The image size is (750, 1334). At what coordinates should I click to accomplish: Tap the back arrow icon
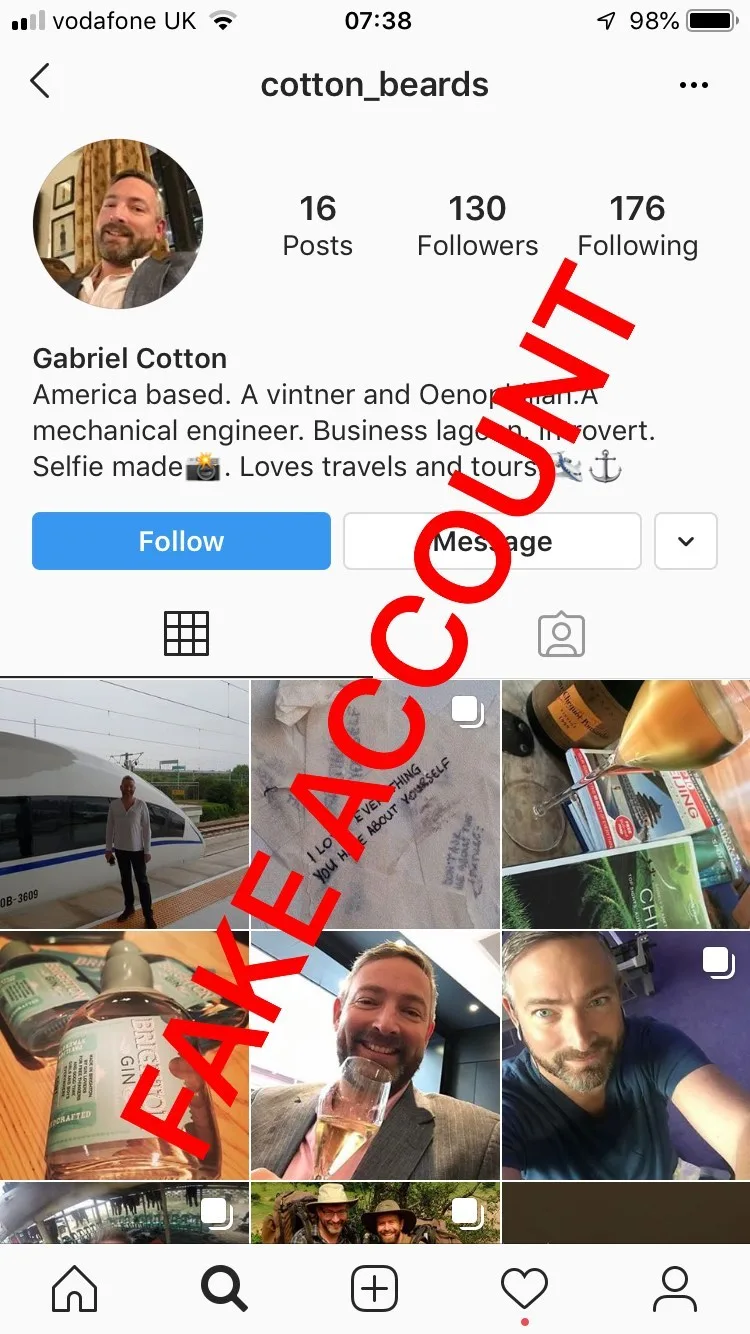coord(40,82)
